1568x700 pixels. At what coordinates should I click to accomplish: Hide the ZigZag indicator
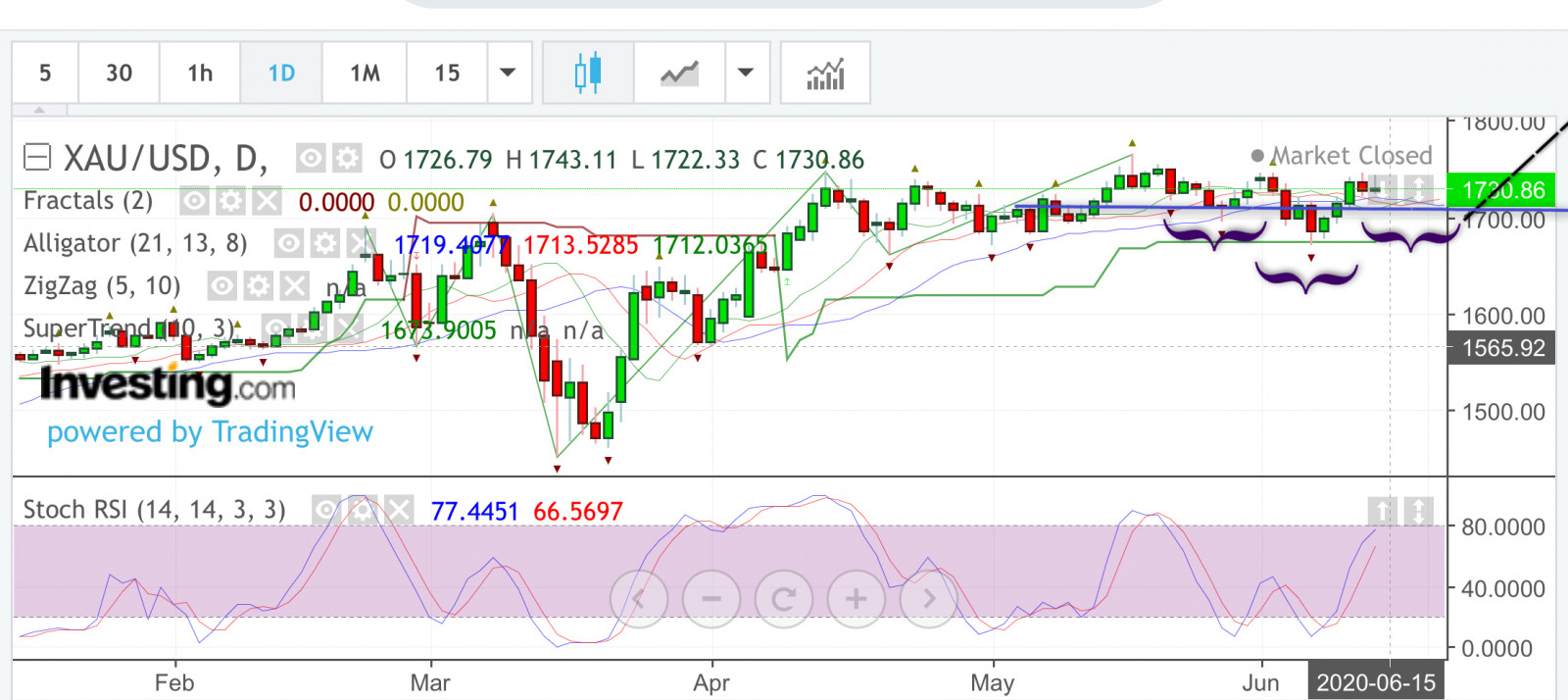click(x=221, y=285)
